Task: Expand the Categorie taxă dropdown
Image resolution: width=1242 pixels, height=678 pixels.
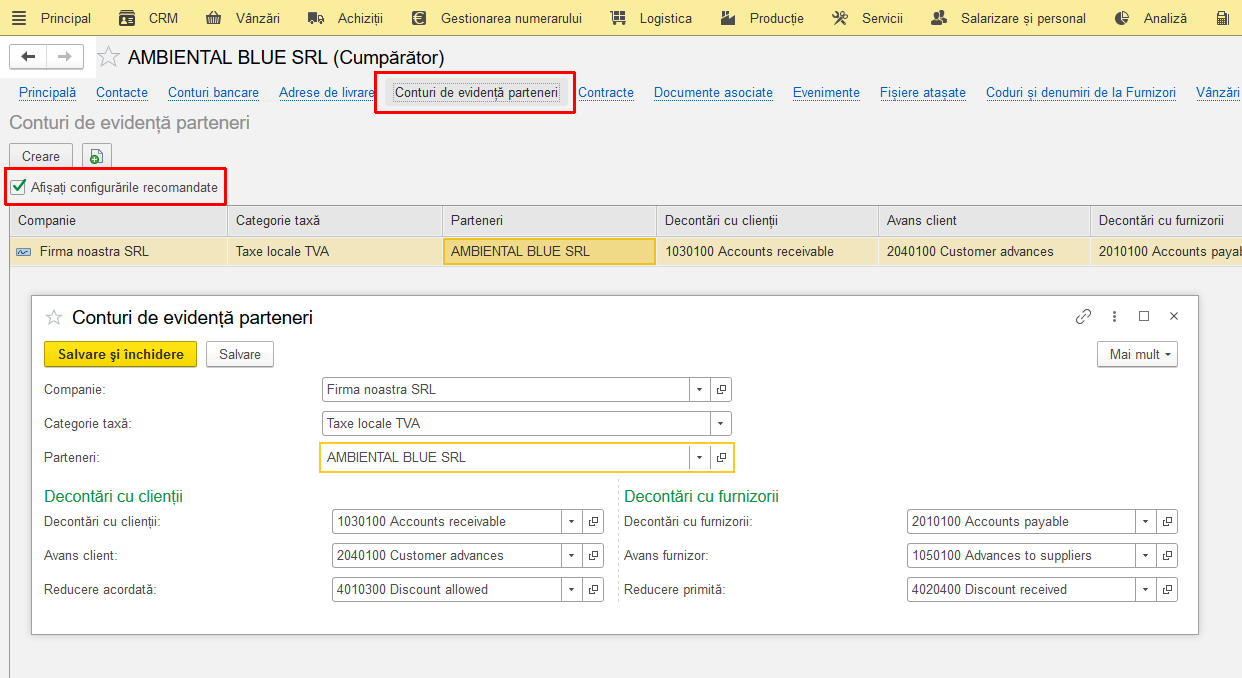Action: [721, 423]
